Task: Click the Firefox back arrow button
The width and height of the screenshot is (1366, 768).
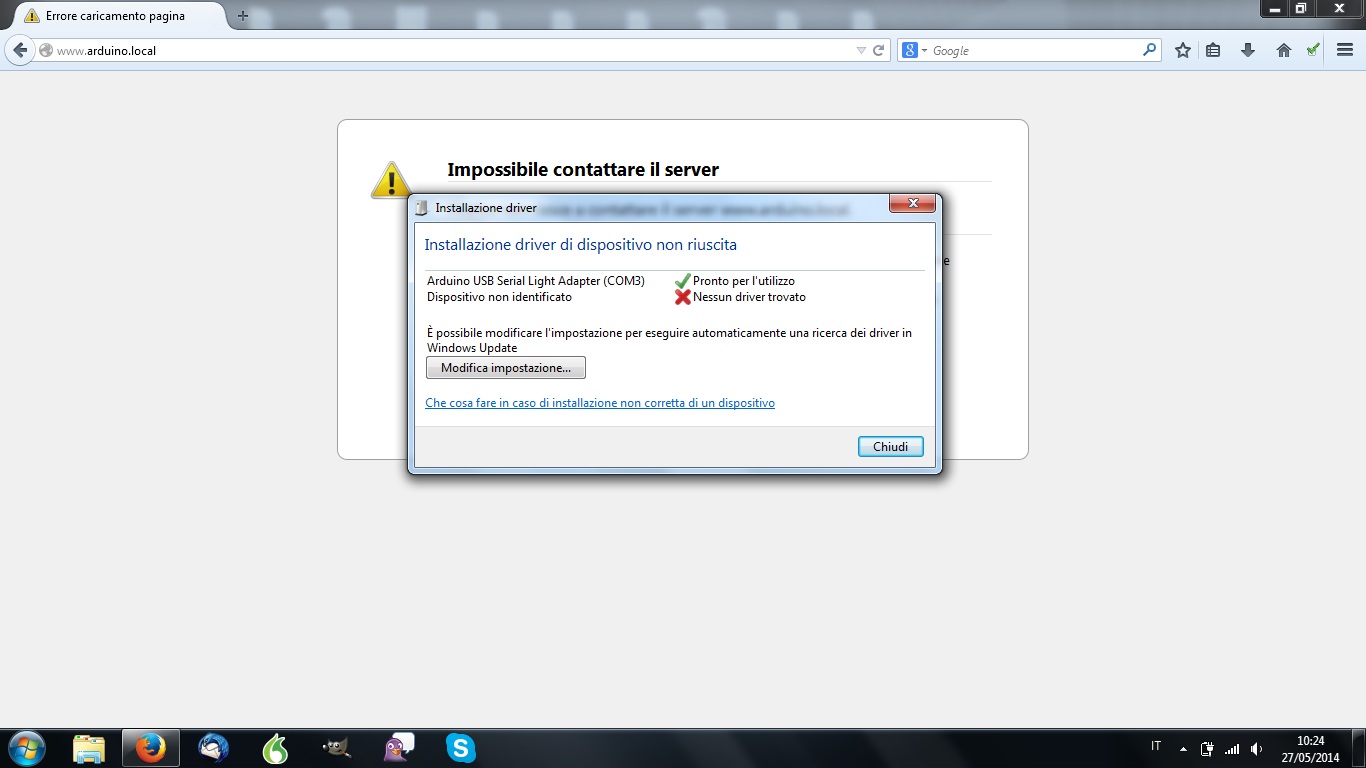Action: (x=20, y=50)
